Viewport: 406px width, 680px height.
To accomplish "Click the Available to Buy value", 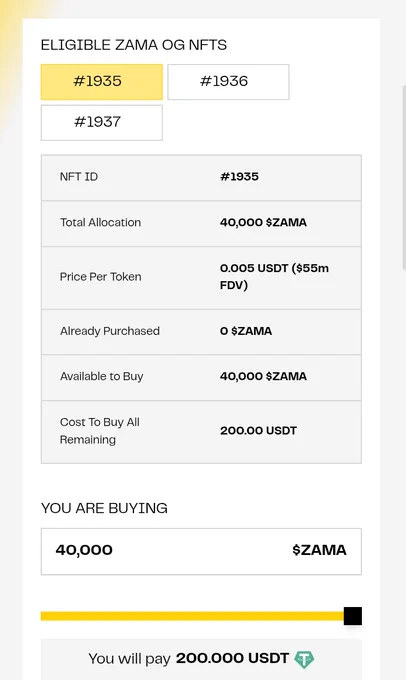I will pyautogui.click(x=263, y=376).
